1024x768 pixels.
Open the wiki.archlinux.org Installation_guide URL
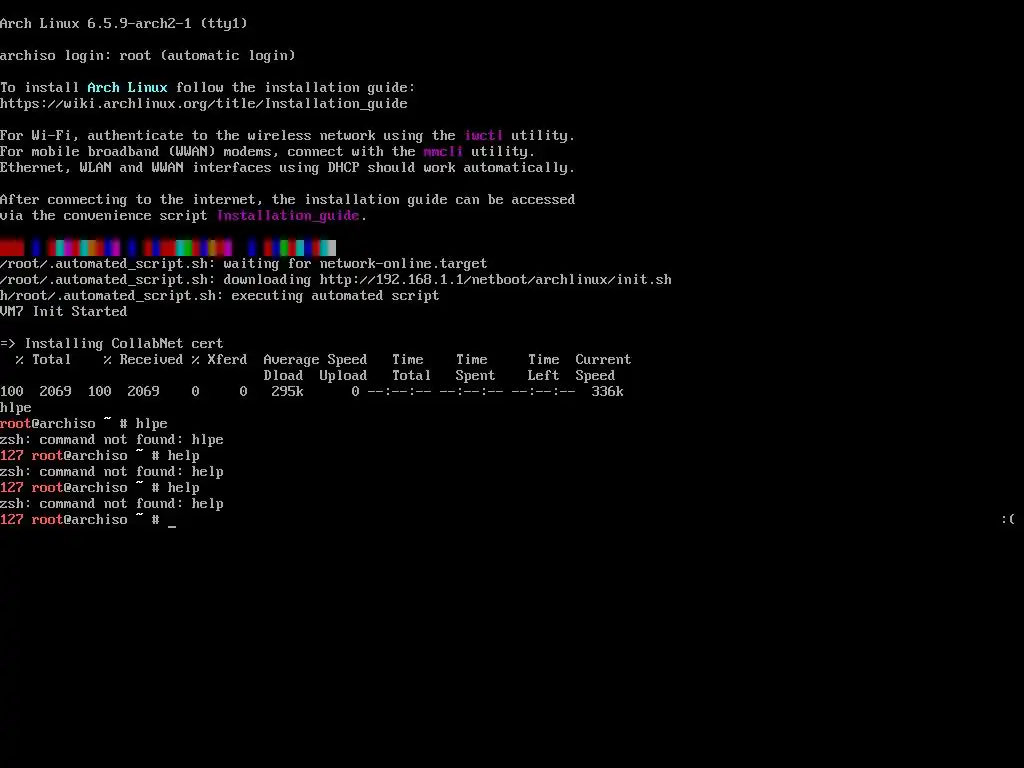coord(204,103)
